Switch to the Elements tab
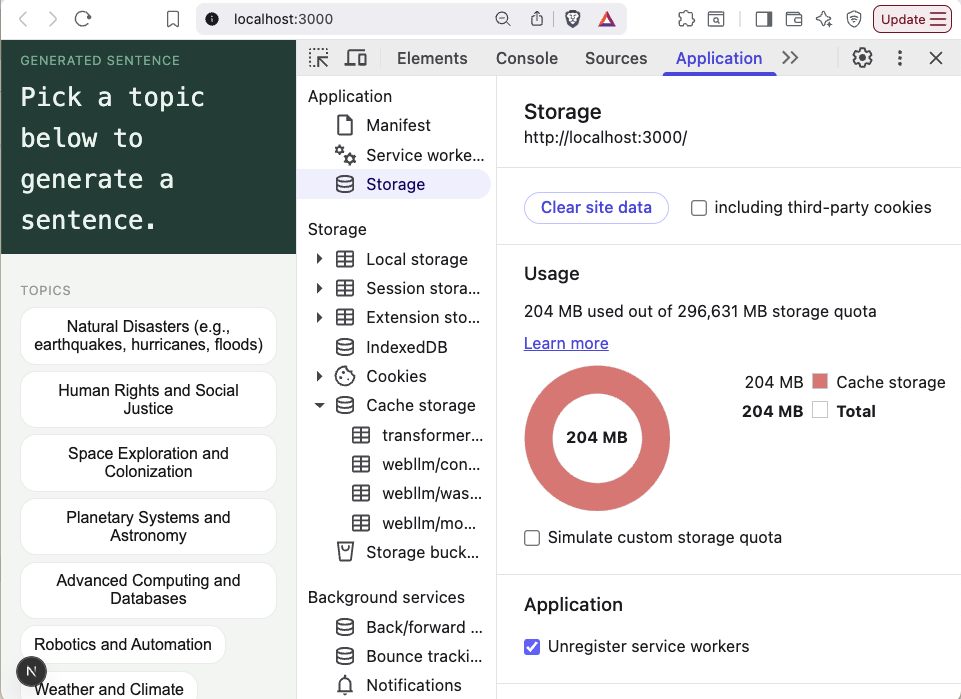This screenshot has width=961, height=699. (x=432, y=58)
